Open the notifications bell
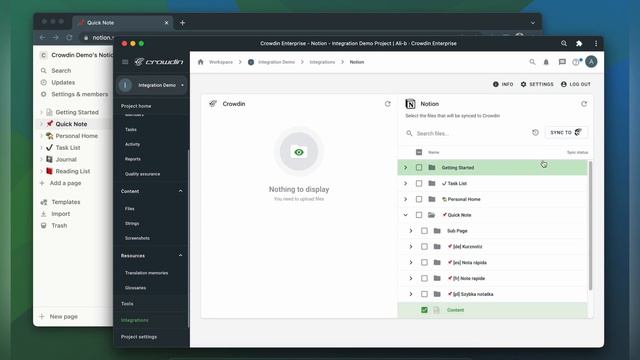Image resolution: width=640 pixels, height=360 pixels. pyautogui.click(x=546, y=62)
